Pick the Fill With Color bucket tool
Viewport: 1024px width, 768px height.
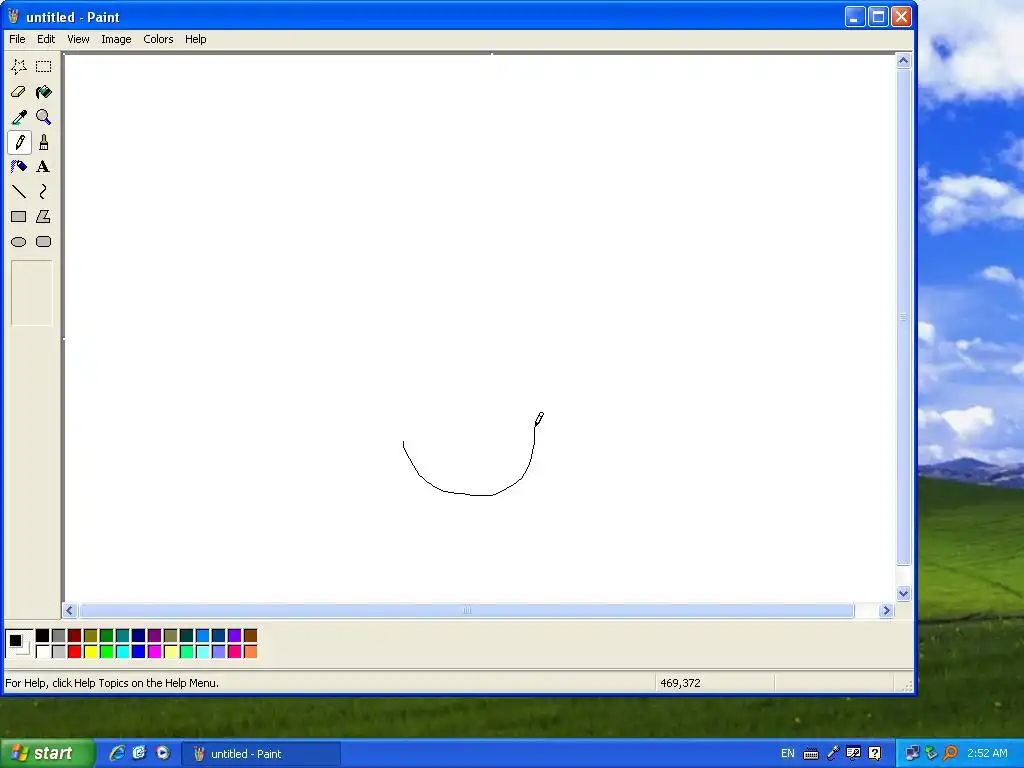point(44,92)
